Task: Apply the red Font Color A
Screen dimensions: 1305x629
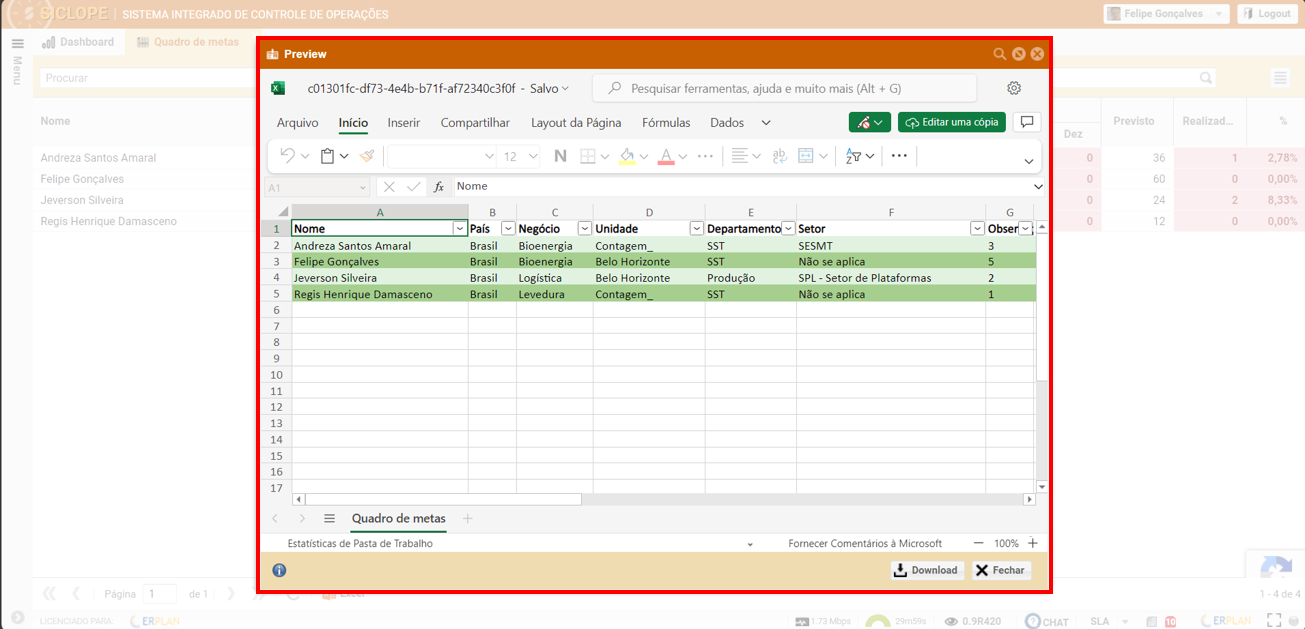Action: pos(666,156)
